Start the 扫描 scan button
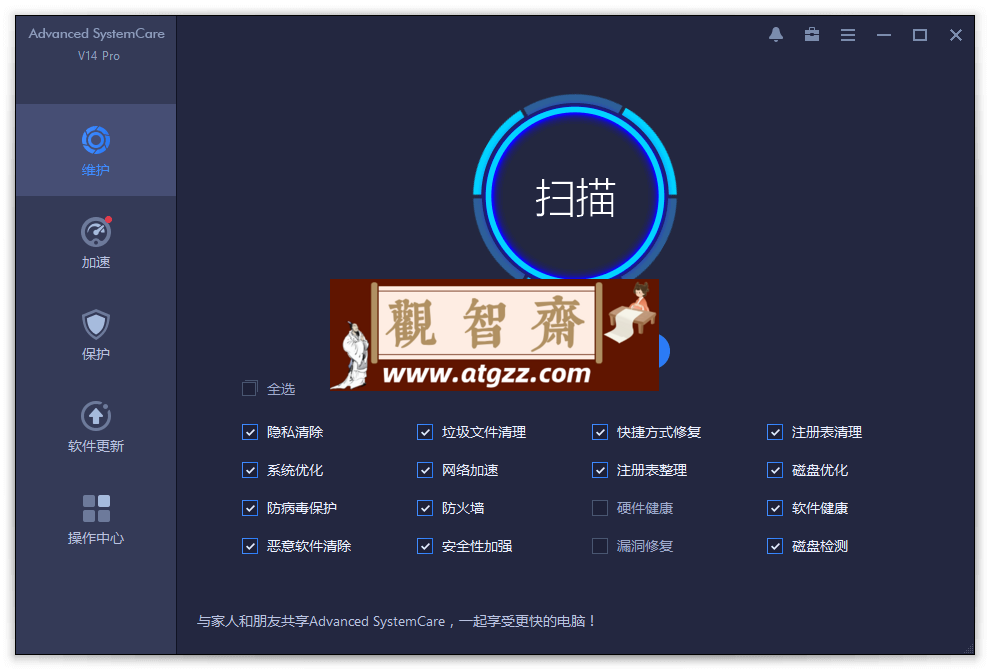The height and width of the screenshot is (670, 990). [575, 197]
